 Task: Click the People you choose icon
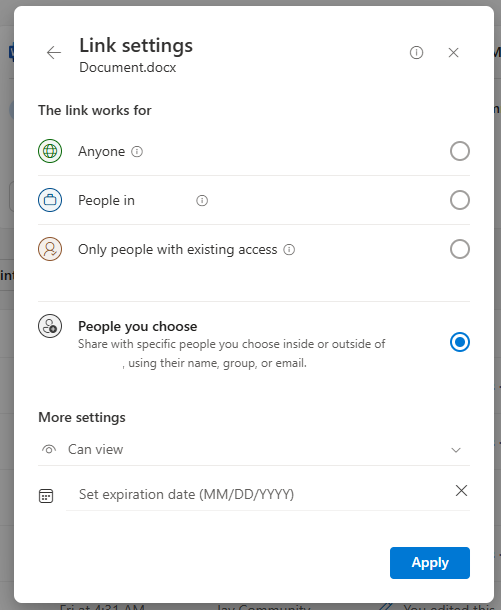point(50,326)
